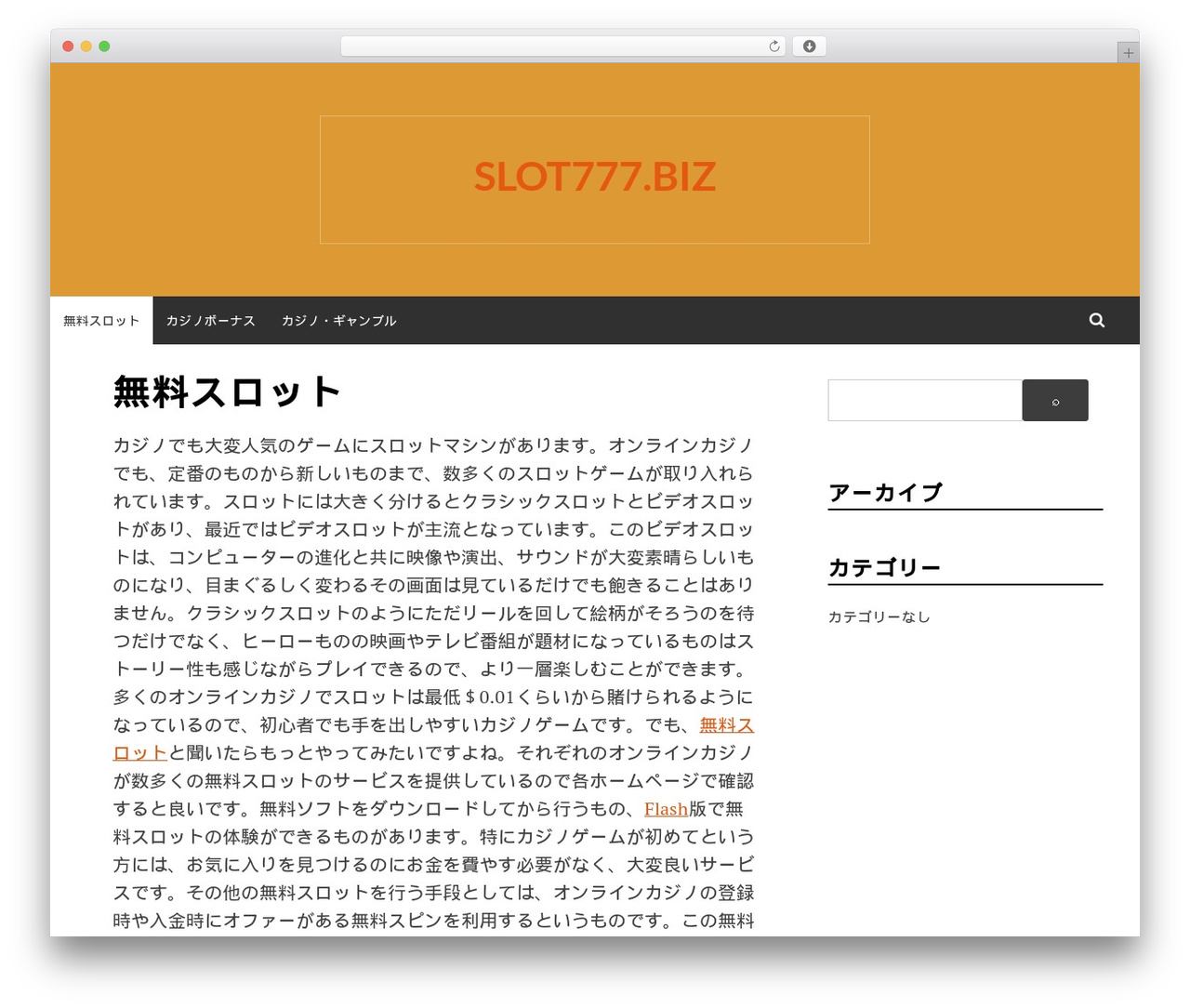The image size is (1190, 1008).
Task: Click the reload icon in address bar
Action: coord(773,46)
